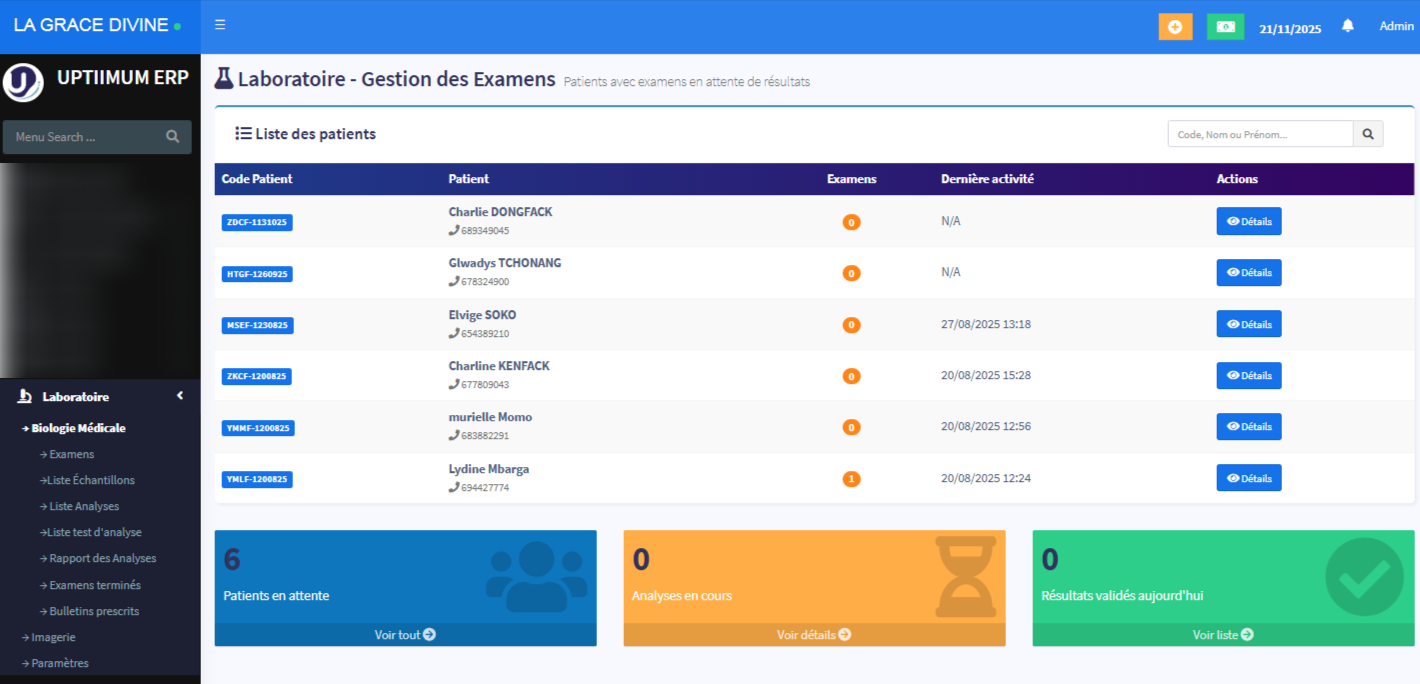Open the sidebar hamburger menu
The height and width of the screenshot is (684, 1420).
220,25
